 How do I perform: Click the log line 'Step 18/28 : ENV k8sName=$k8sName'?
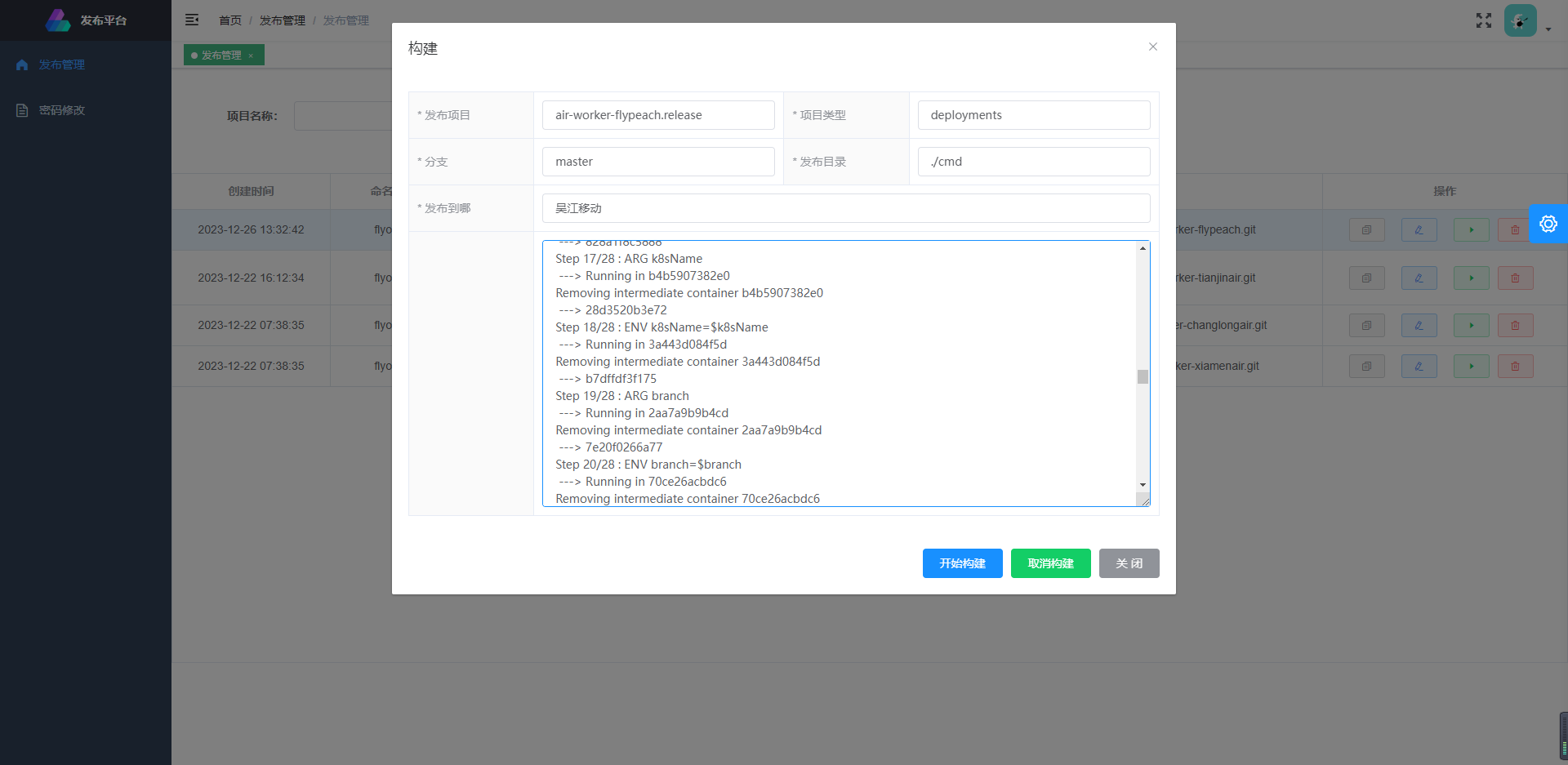point(661,327)
